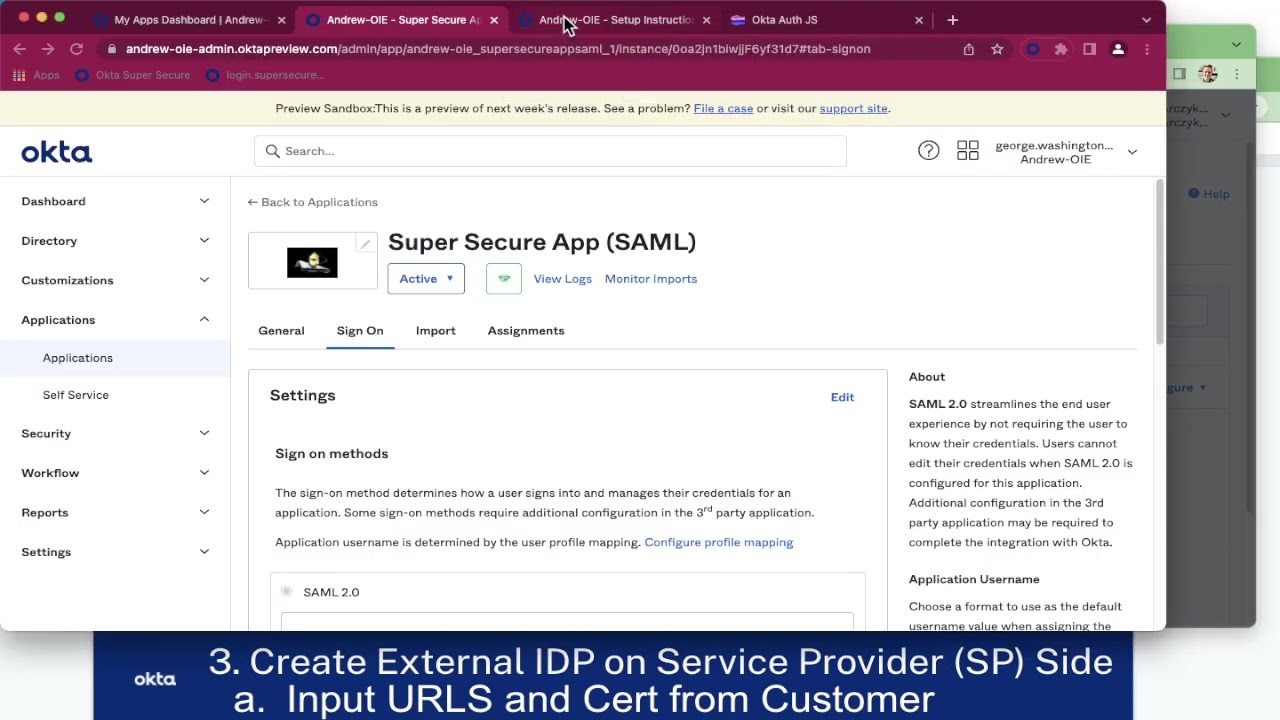Viewport: 1280px width, 720px height.
Task: Open Self Service in sidebar
Action: (x=75, y=395)
